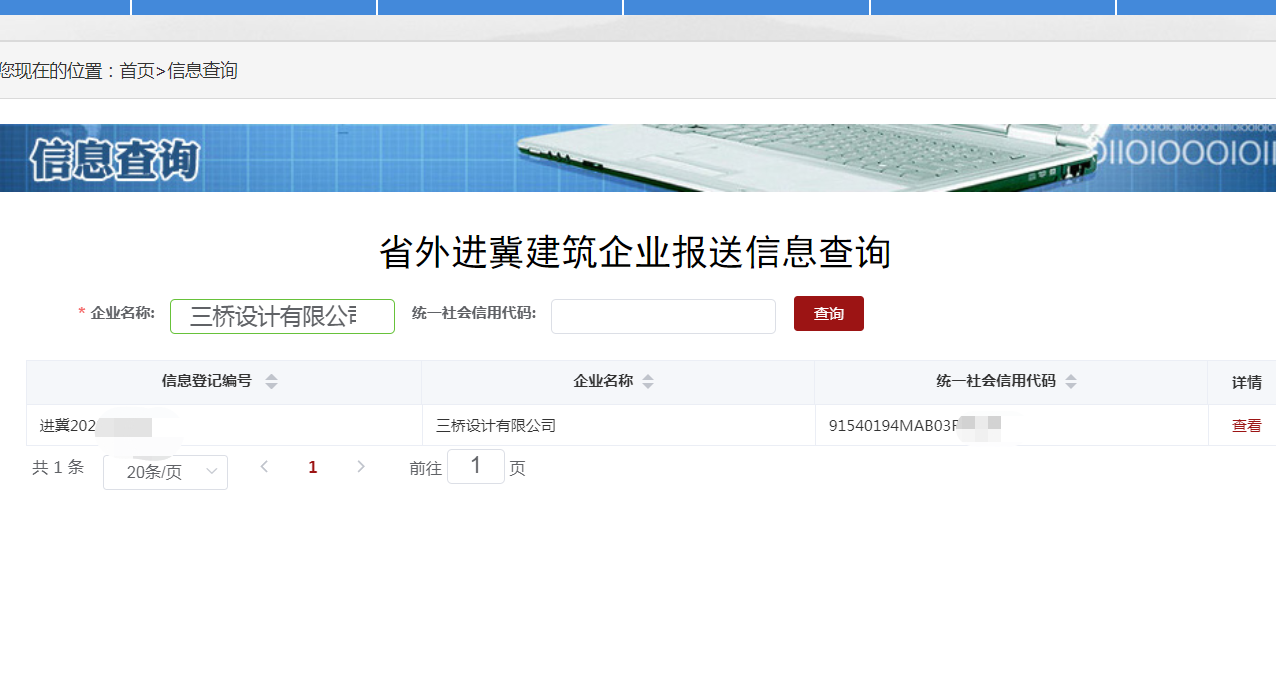Sort 企业名称 column descending with down arrow
Image resolution: width=1276 pixels, height=690 pixels.
[648, 387]
